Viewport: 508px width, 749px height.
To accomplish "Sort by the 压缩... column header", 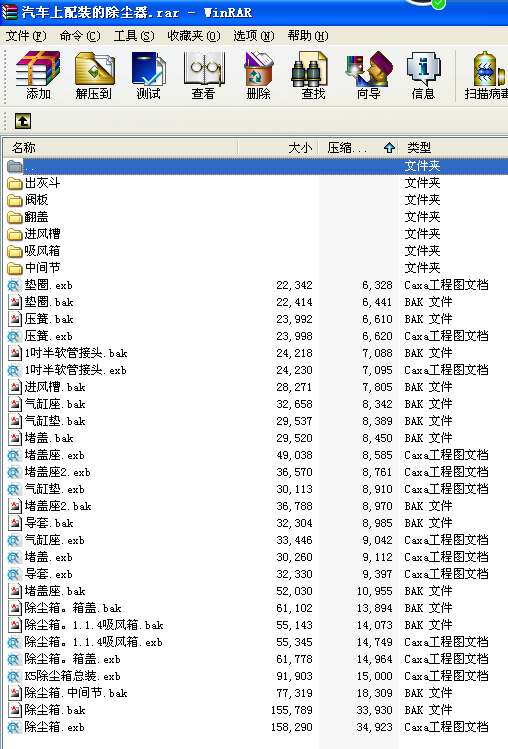I will point(359,148).
